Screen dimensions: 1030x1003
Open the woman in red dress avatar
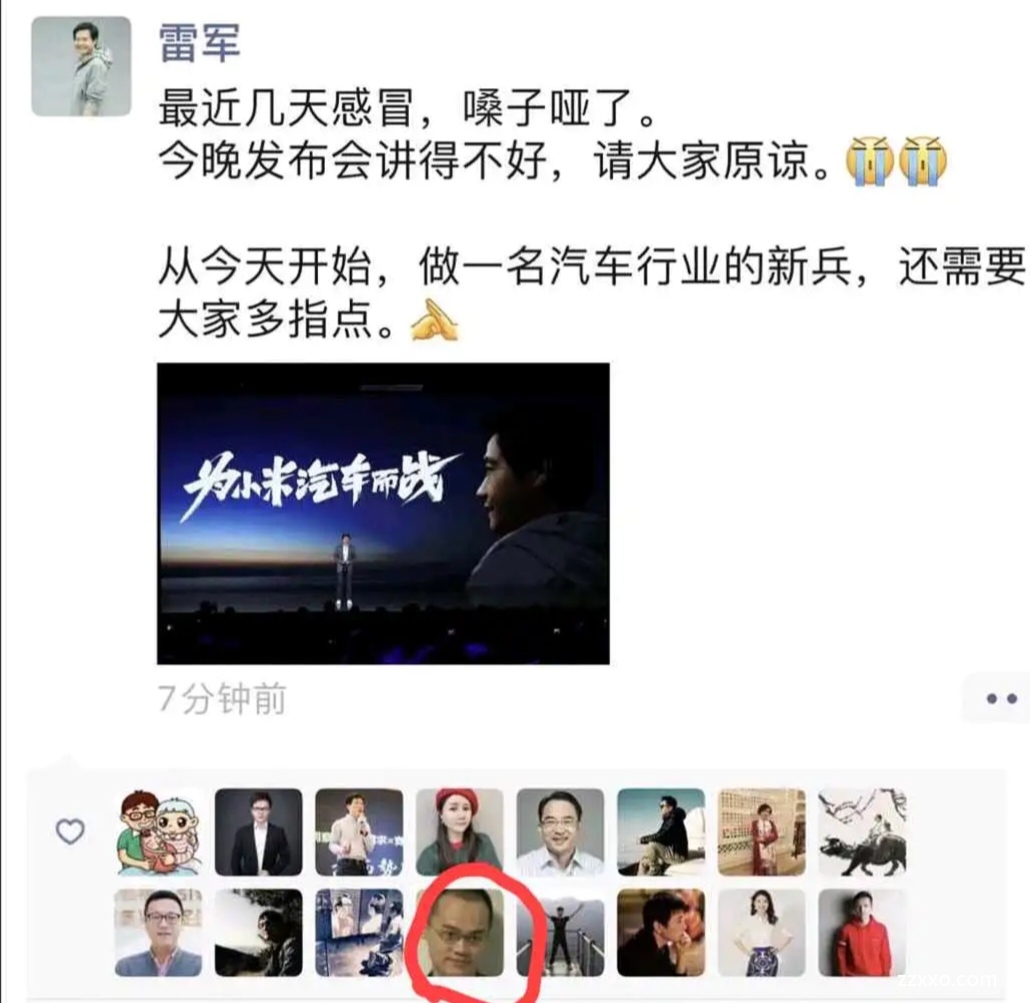point(762,832)
